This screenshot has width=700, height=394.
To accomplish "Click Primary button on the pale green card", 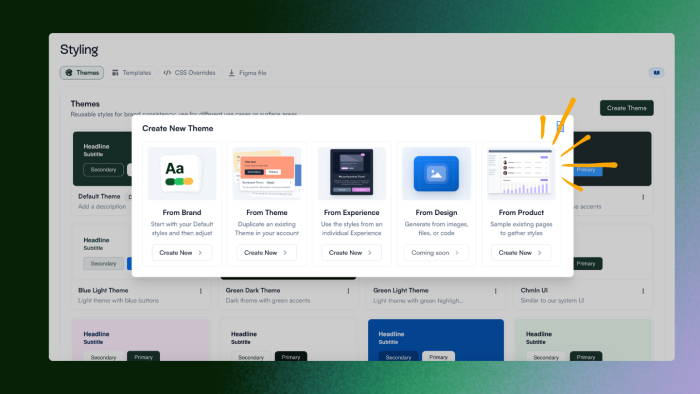I will click(x=586, y=357).
